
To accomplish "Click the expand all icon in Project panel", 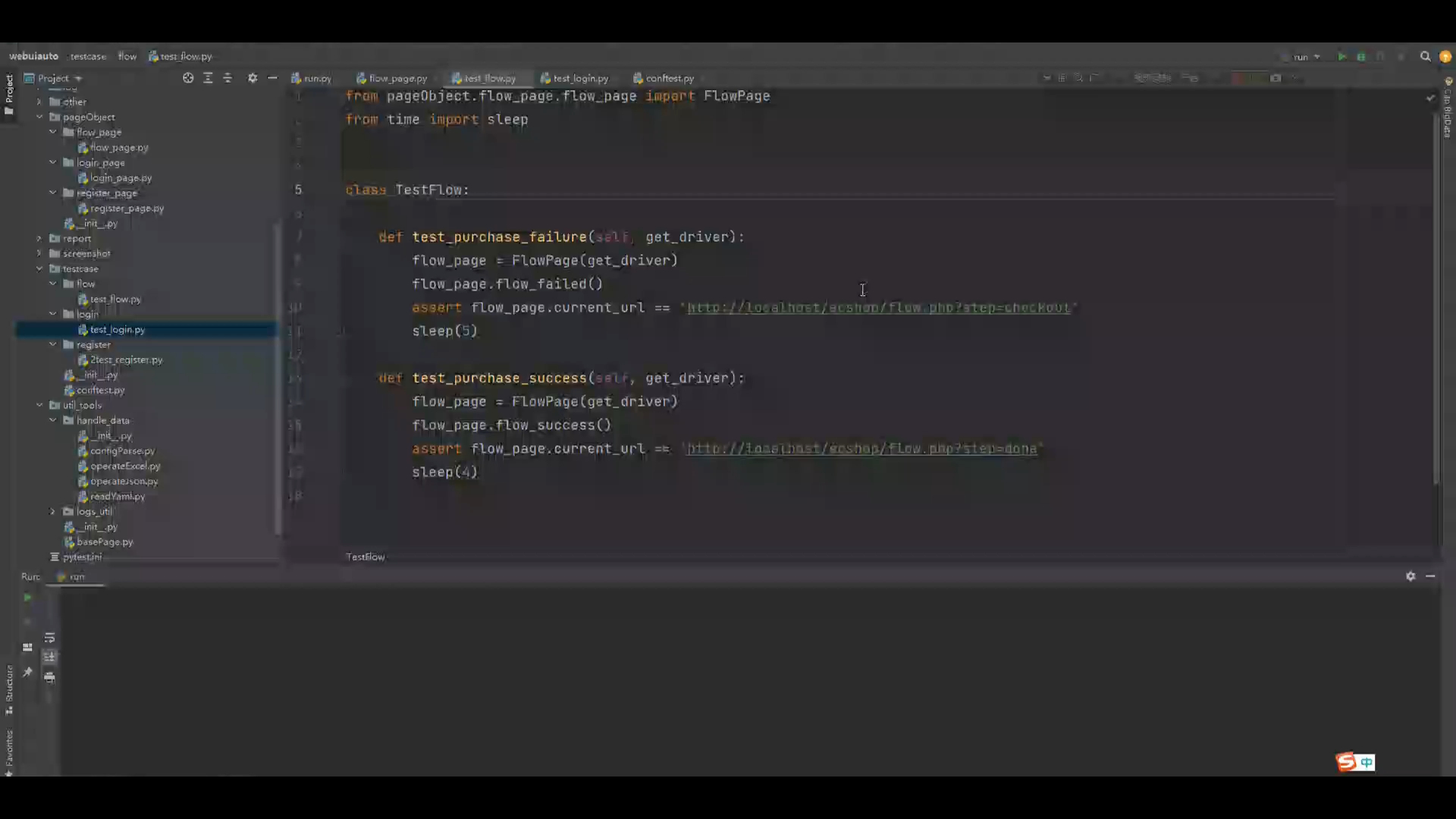I will (208, 78).
